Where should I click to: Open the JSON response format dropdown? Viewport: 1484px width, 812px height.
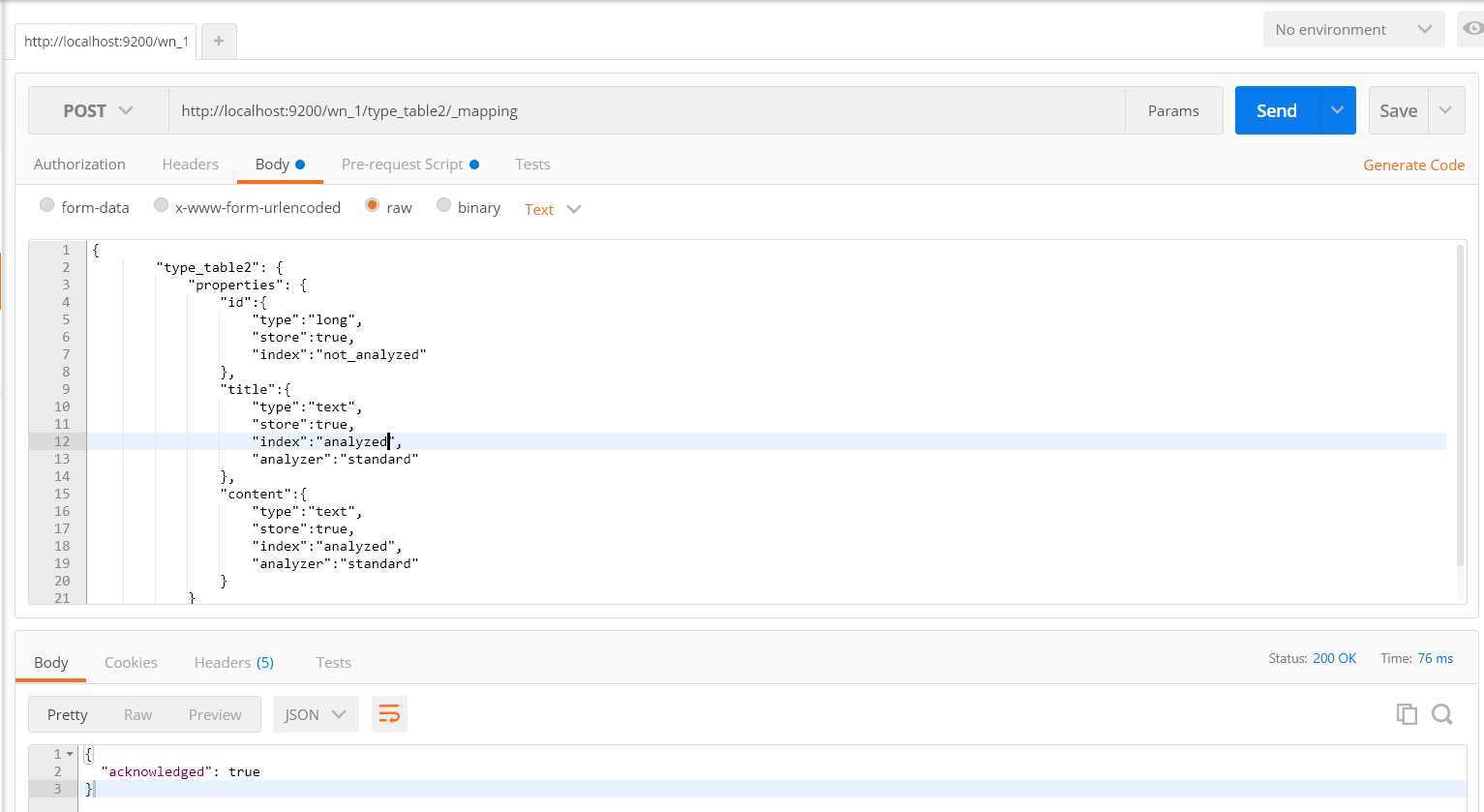click(x=316, y=714)
